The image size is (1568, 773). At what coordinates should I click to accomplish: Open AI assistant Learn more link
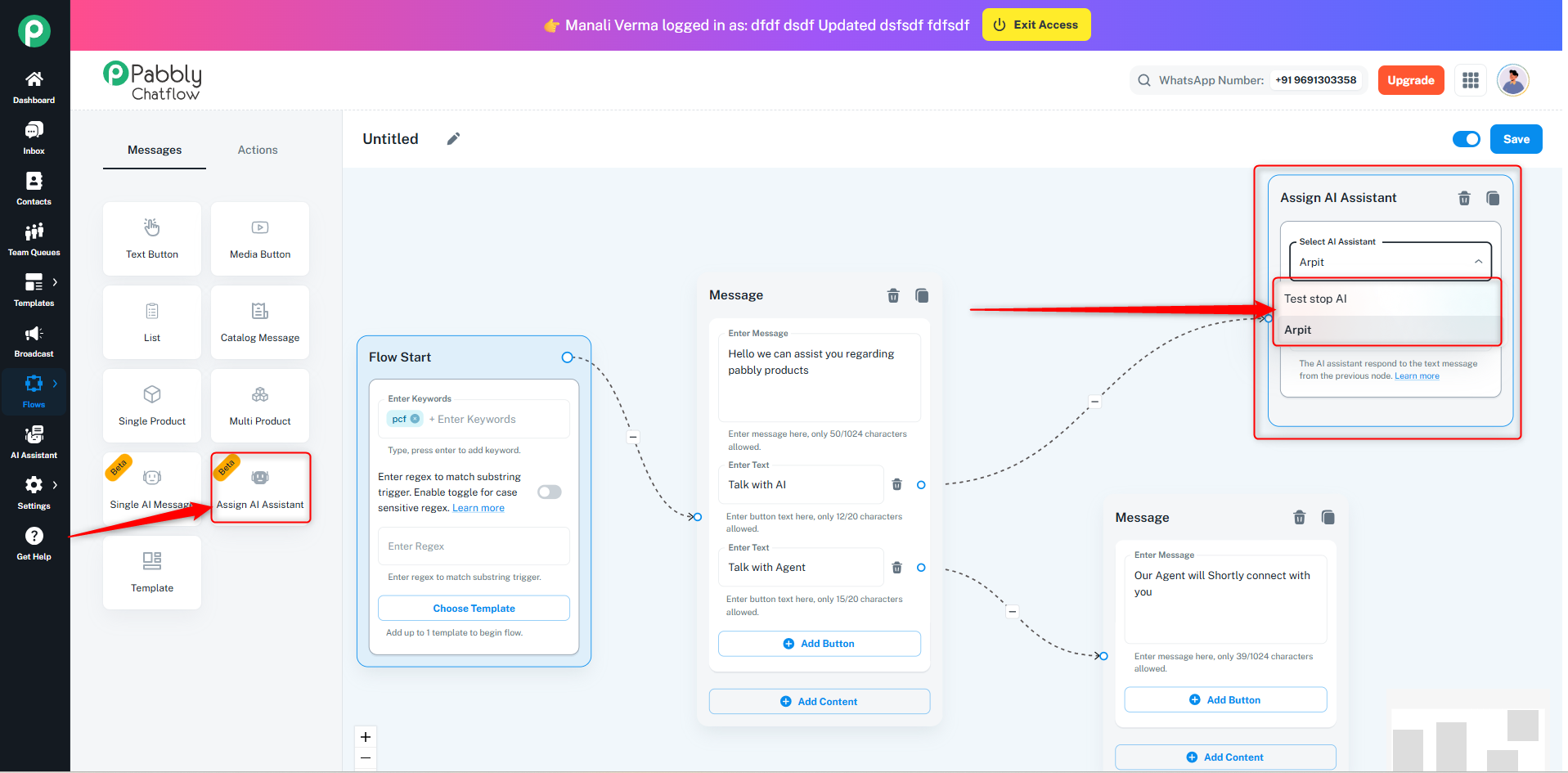tap(1417, 376)
